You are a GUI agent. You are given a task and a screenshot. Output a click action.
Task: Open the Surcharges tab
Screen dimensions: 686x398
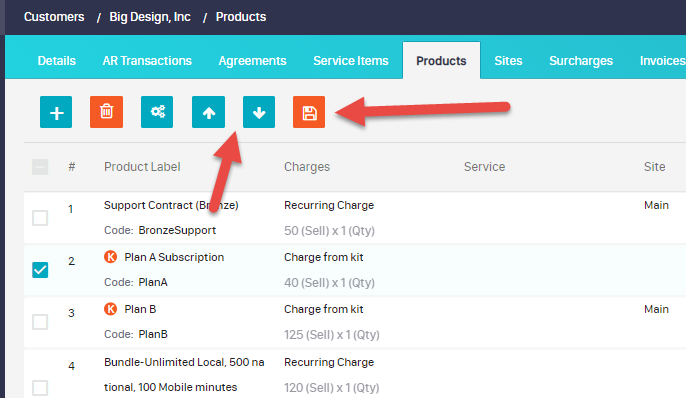(x=581, y=61)
